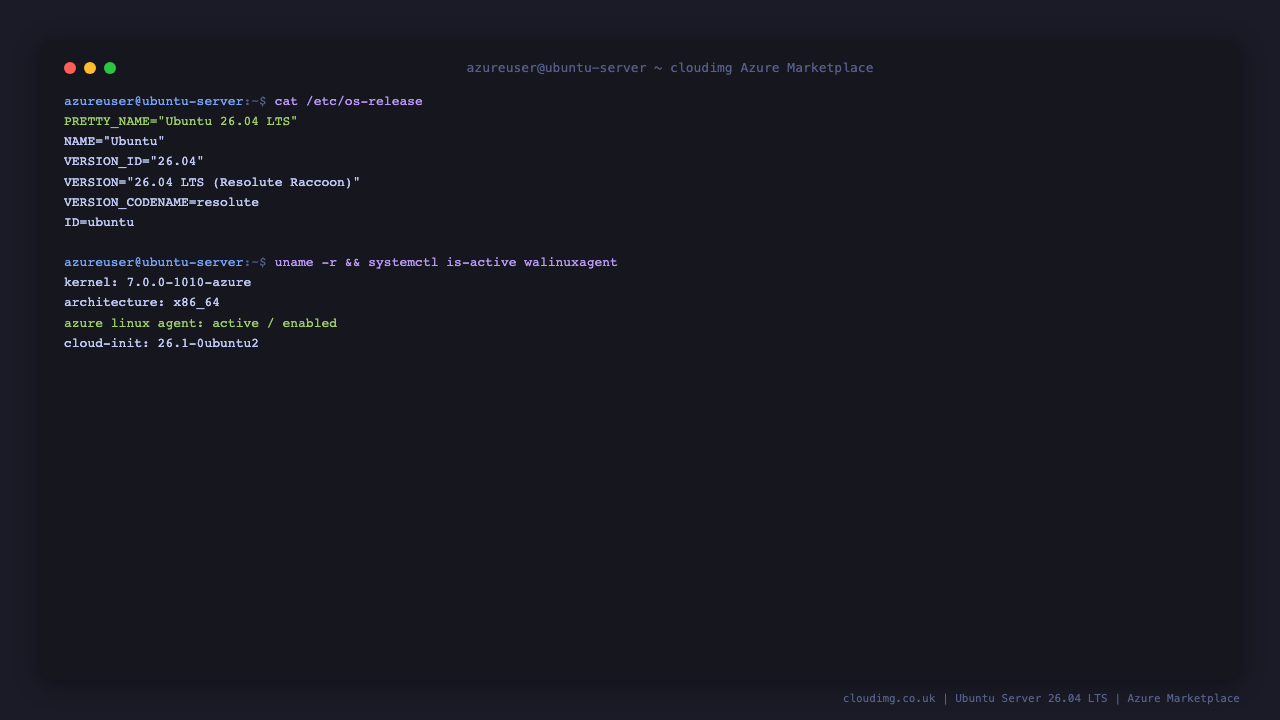The image size is (1280, 720).
Task: Click the NAME="Ubuntu" output line
Action: 115,141
